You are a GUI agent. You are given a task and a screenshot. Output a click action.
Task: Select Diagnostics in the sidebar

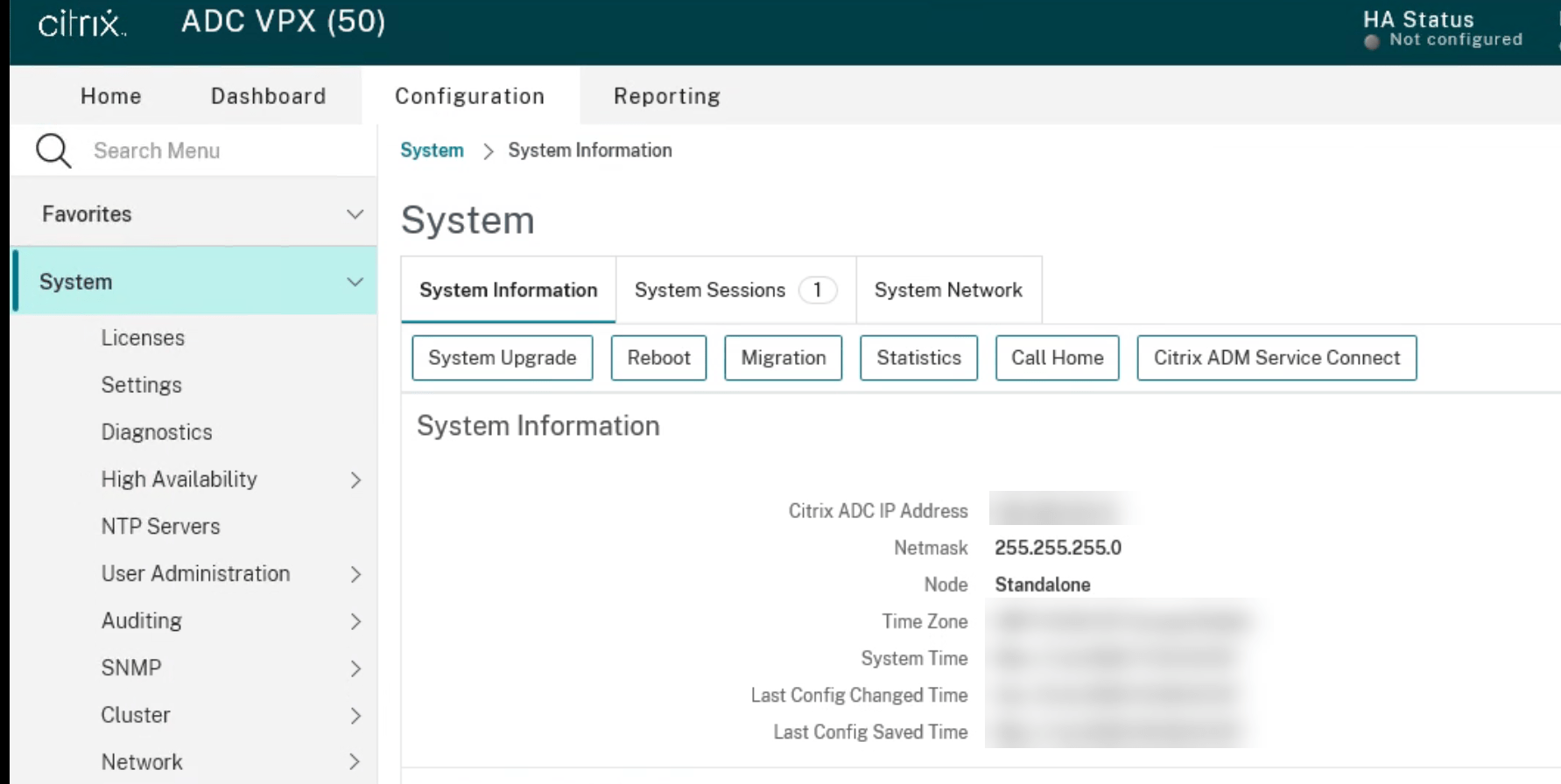pos(157,432)
